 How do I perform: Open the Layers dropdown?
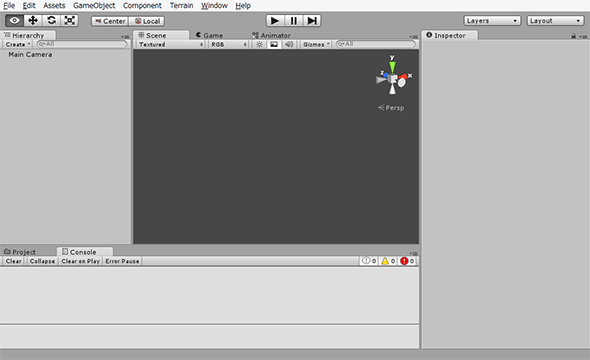492,21
